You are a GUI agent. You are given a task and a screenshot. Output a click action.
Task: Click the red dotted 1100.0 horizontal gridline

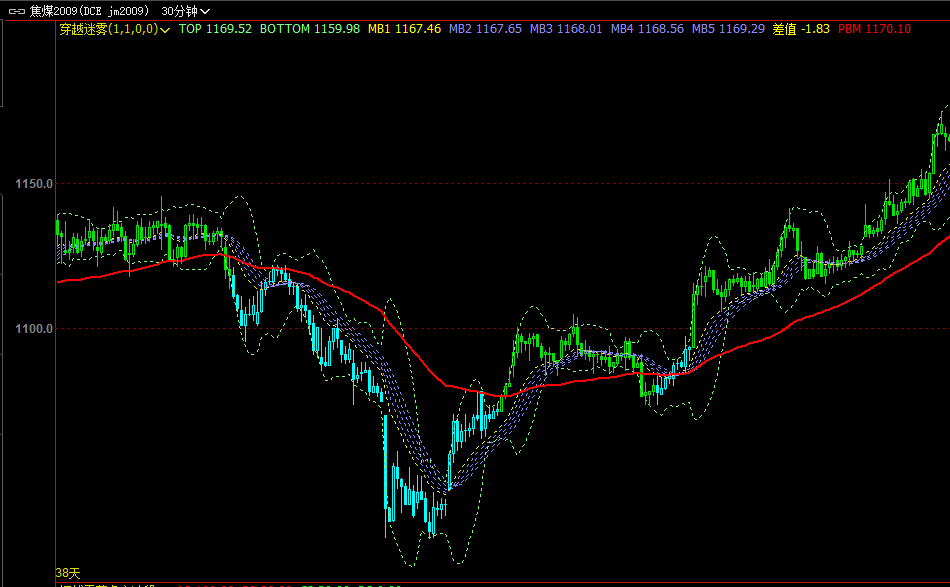(600, 328)
